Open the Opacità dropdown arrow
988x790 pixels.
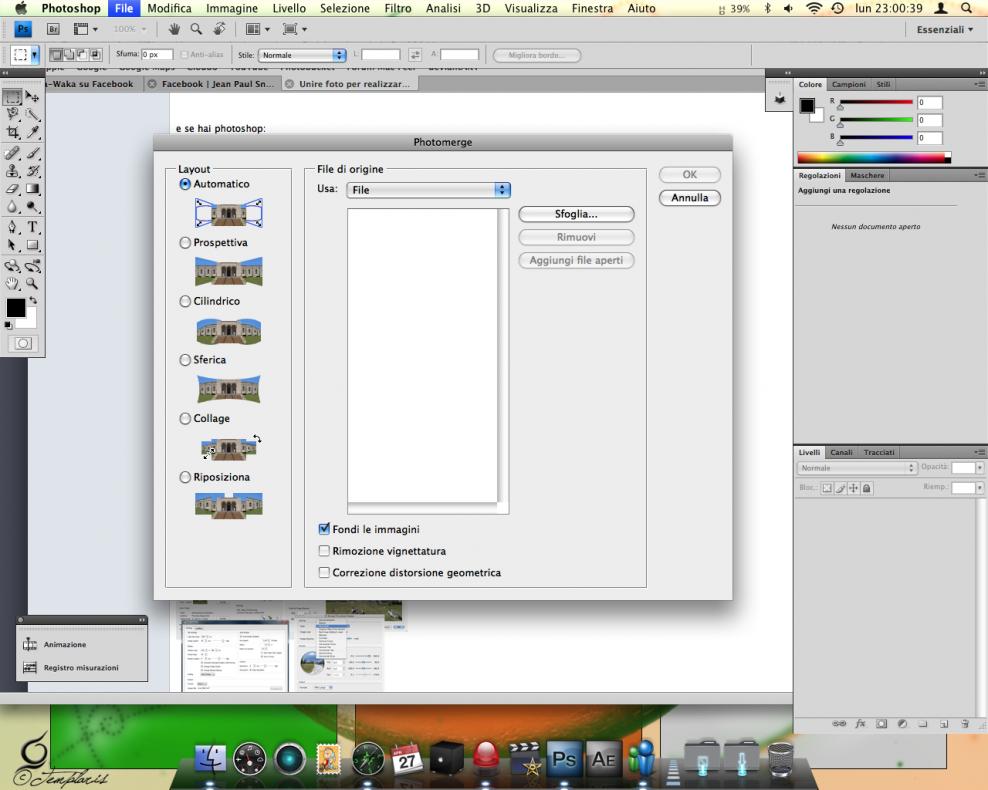(x=979, y=467)
